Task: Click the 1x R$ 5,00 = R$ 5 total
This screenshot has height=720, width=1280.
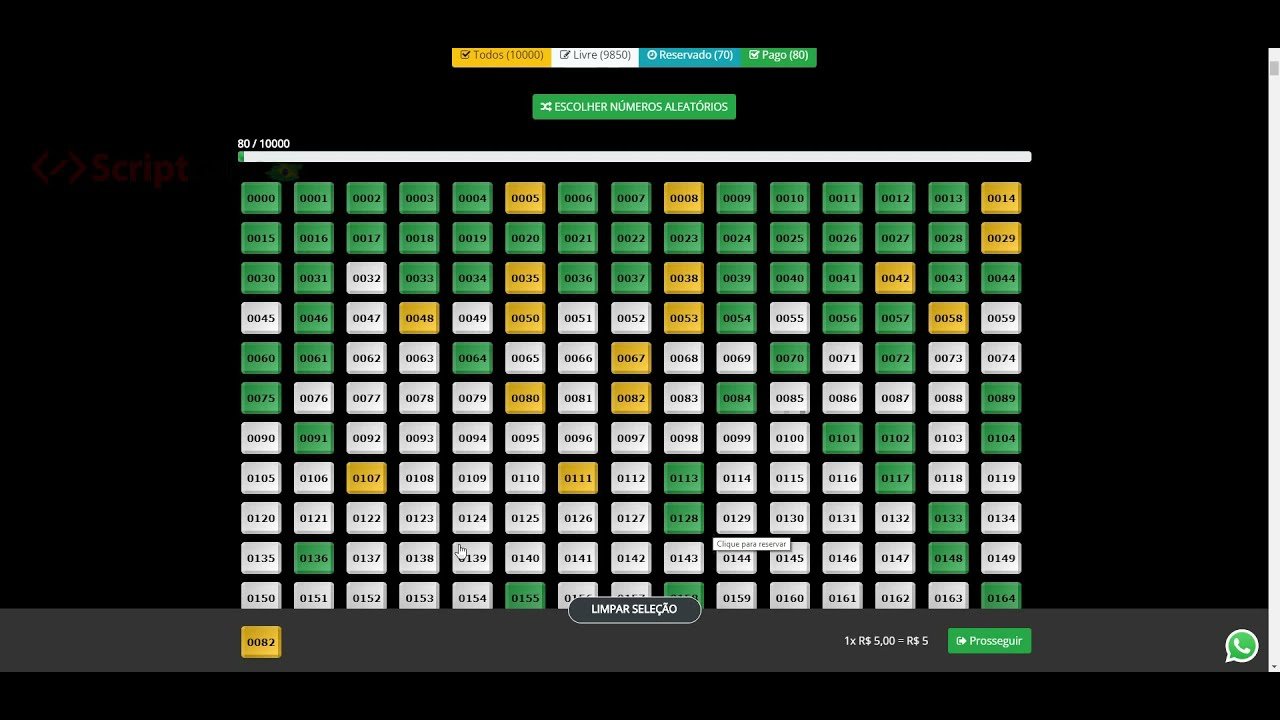Action: (x=886, y=641)
